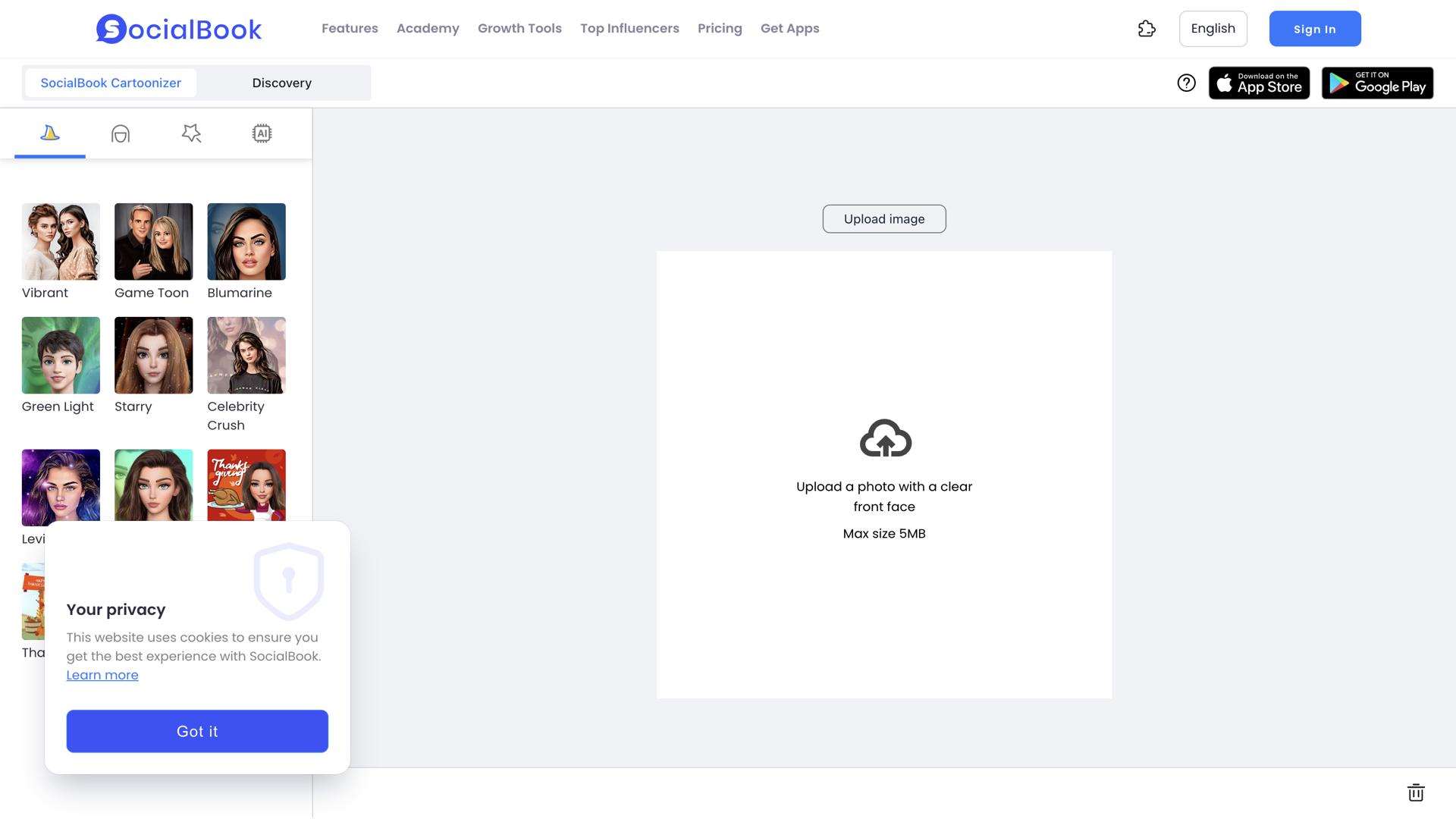Viewport: 1456px width, 819px height.
Task: Select the SocialBook Cartoonizer tab
Action: [111, 83]
